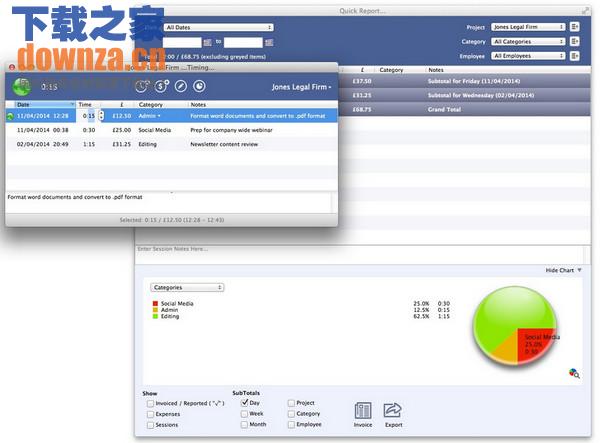Click the Export icon
This screenshot has height=443, width=600.
coord(392,411)
